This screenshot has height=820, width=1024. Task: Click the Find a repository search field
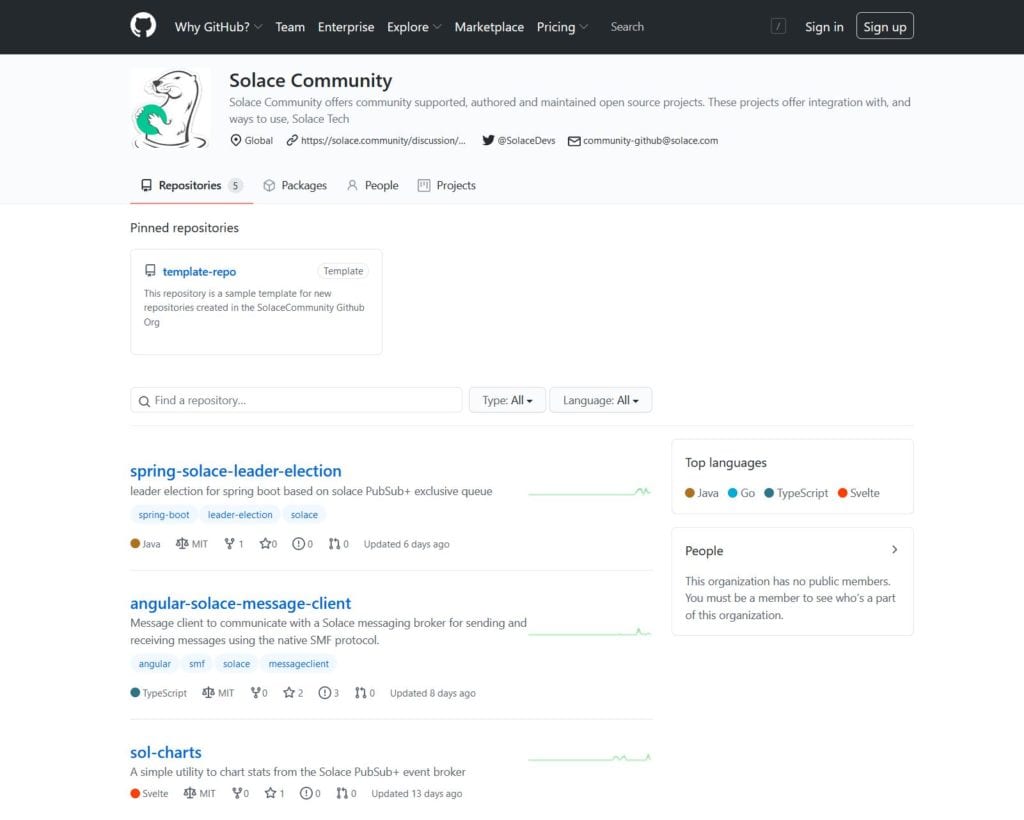[295, 399]
